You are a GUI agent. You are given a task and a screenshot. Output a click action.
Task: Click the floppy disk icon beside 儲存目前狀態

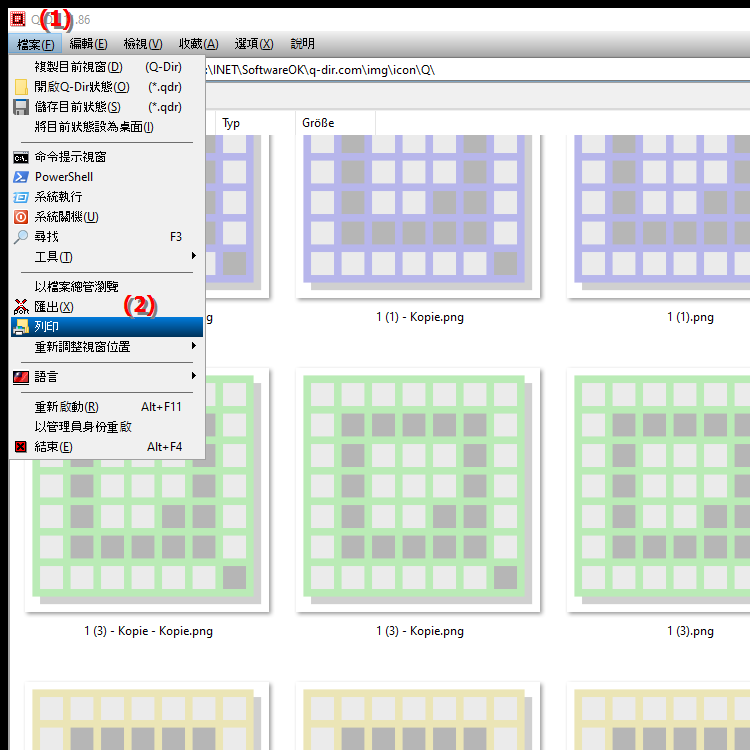(x=21, y=107)
